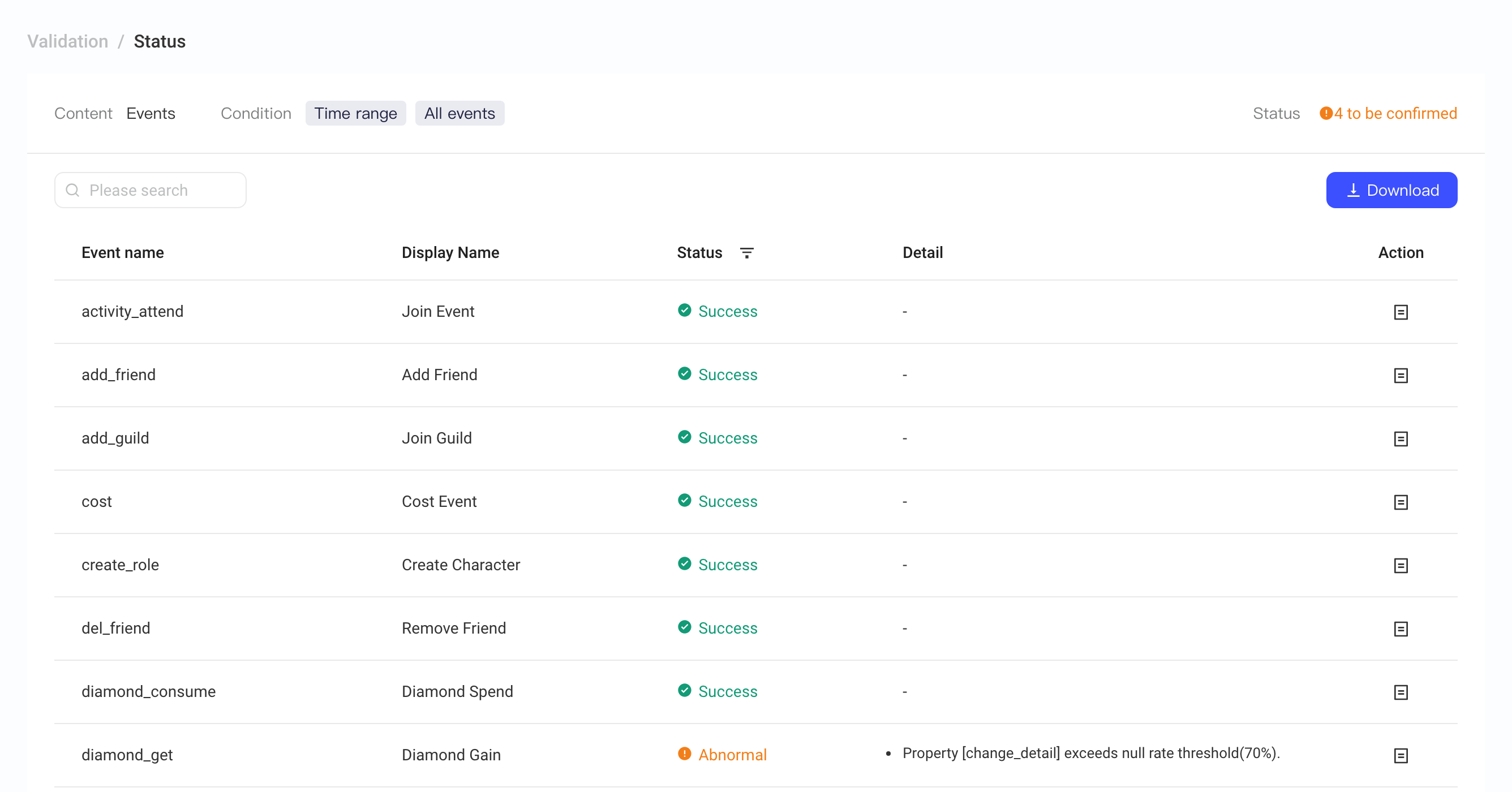
Task: Go to Validation breadcrumb
Action: coord(67,41)
